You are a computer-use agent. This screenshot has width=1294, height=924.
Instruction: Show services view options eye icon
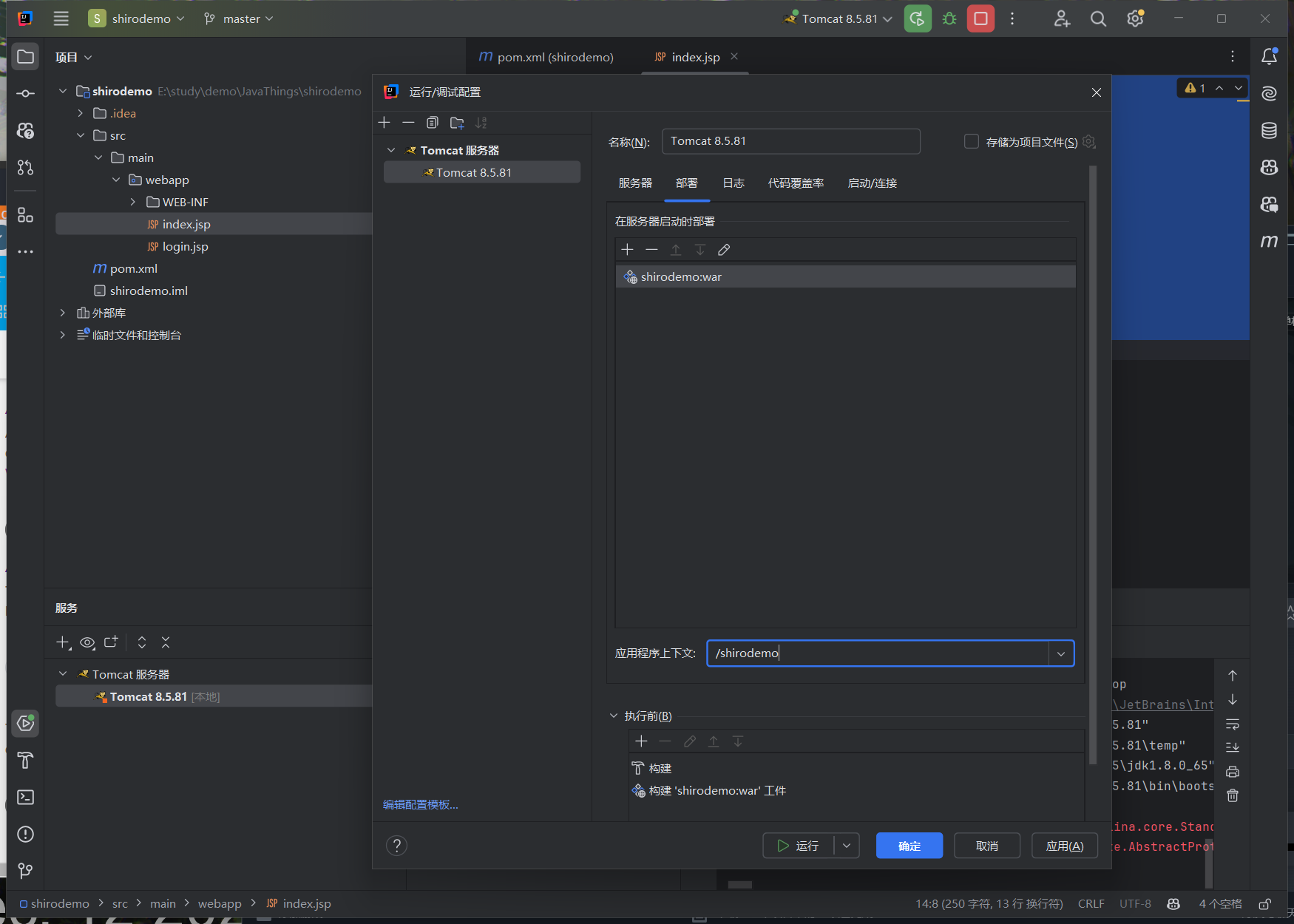coord(87,642)
